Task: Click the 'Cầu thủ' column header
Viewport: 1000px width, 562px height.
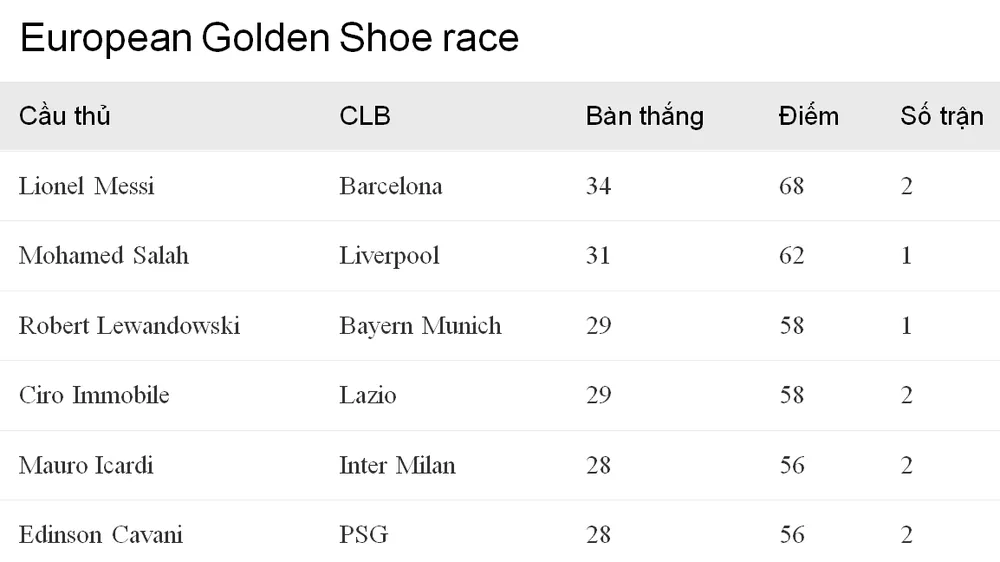Action: tap(64, 116)
